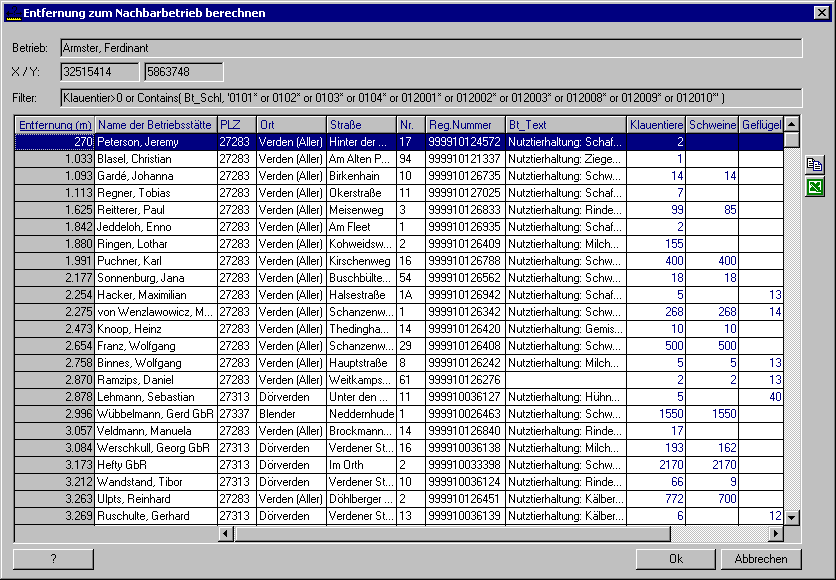This screenshot has height=580, width=836.
Task: Click the Reg.Nummer column header
Action: 465,125
